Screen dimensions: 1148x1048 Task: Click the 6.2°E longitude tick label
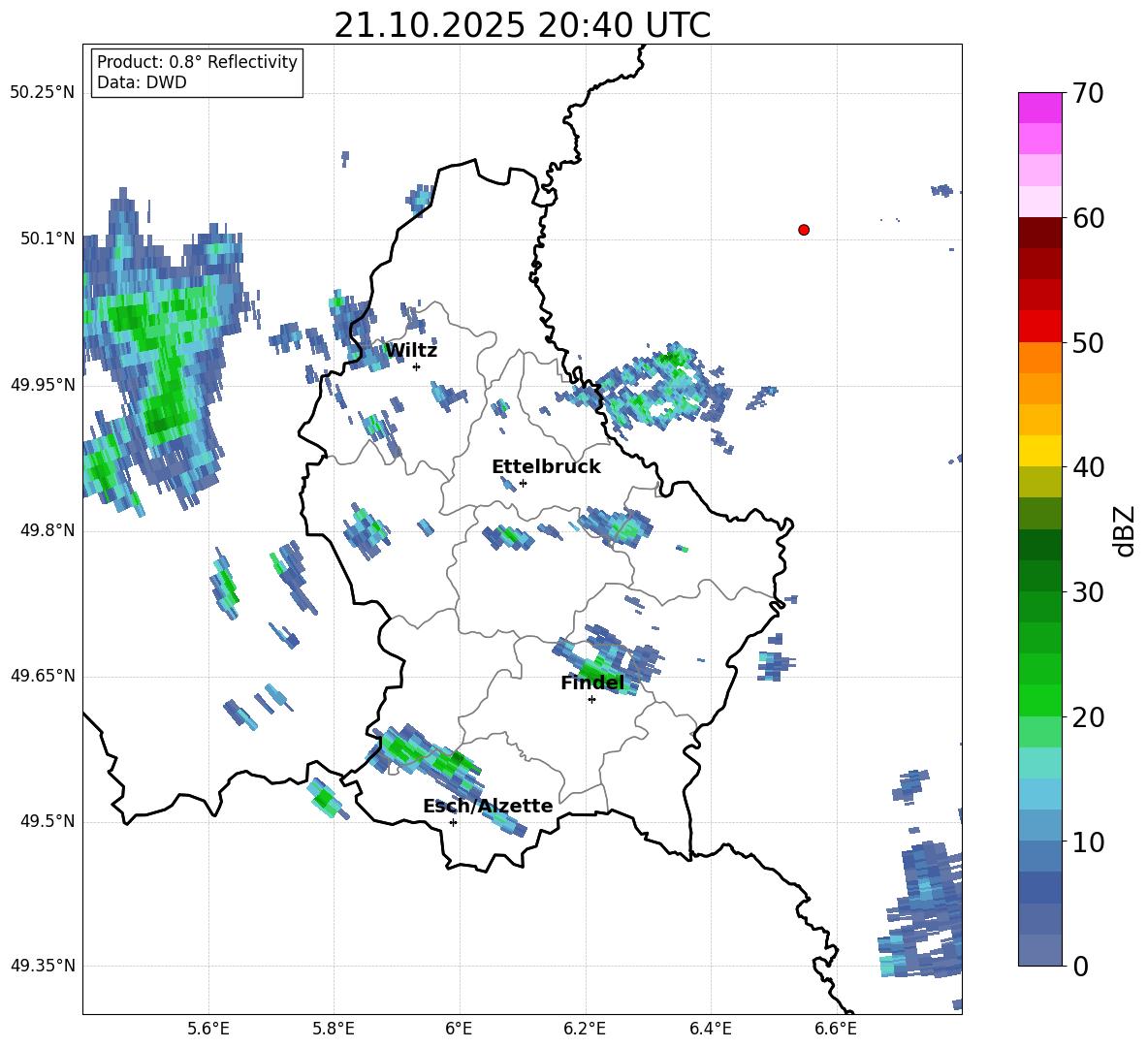click(585, 1029)
